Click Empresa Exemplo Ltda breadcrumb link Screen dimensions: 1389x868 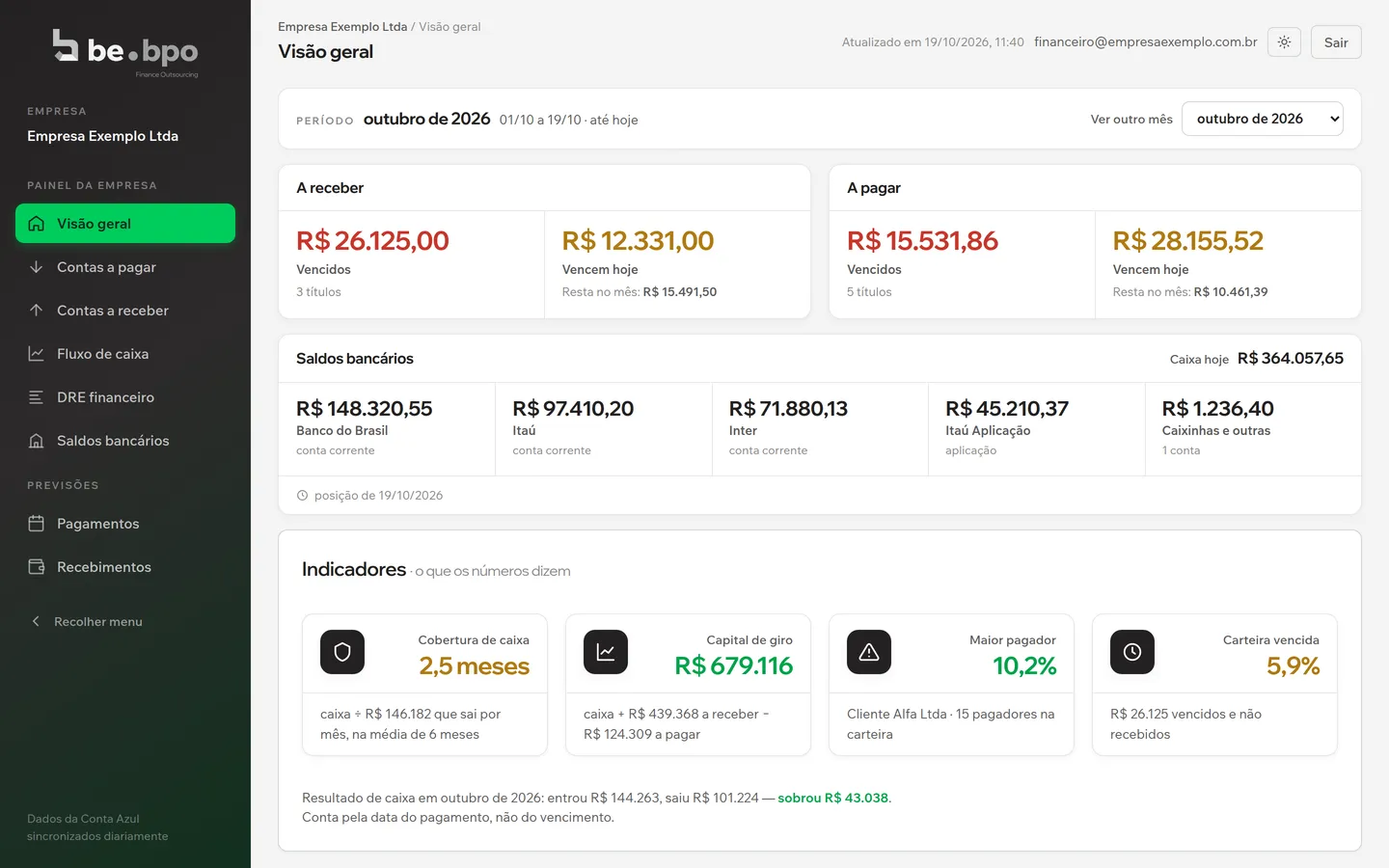click(x=342, y=27)
